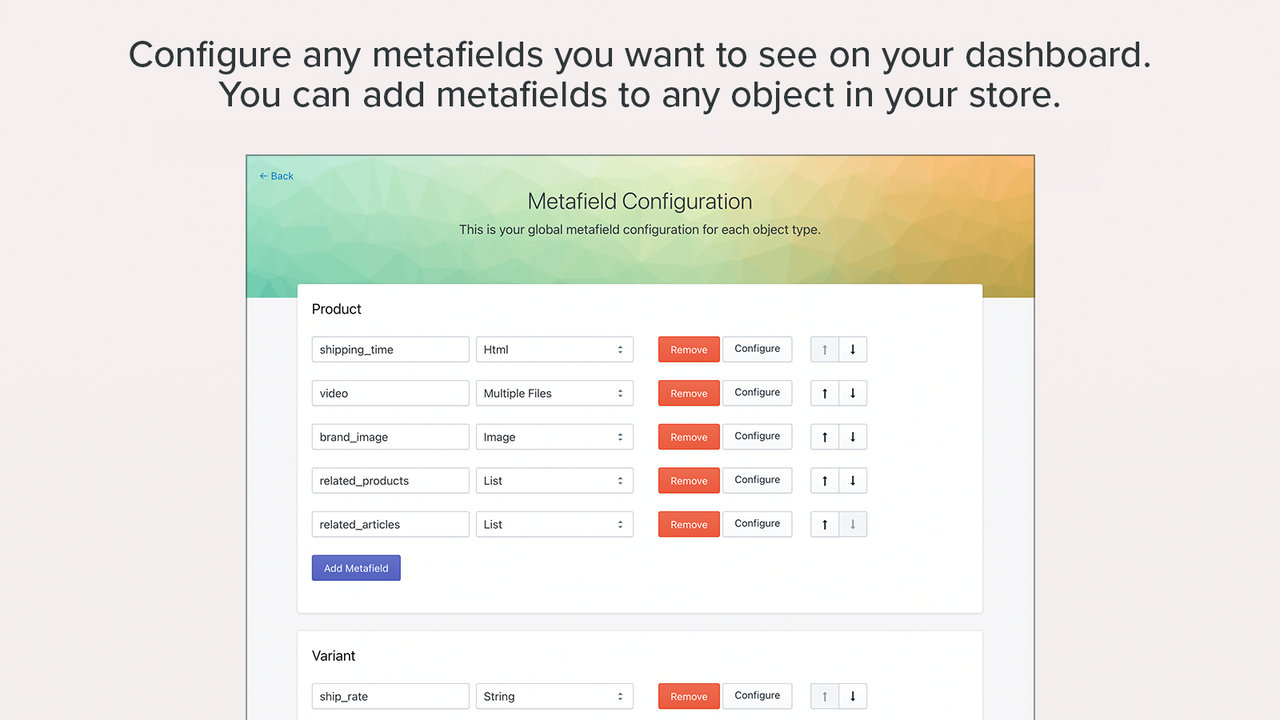
Task: Click the related_products name input field
Action: (390, 480)
